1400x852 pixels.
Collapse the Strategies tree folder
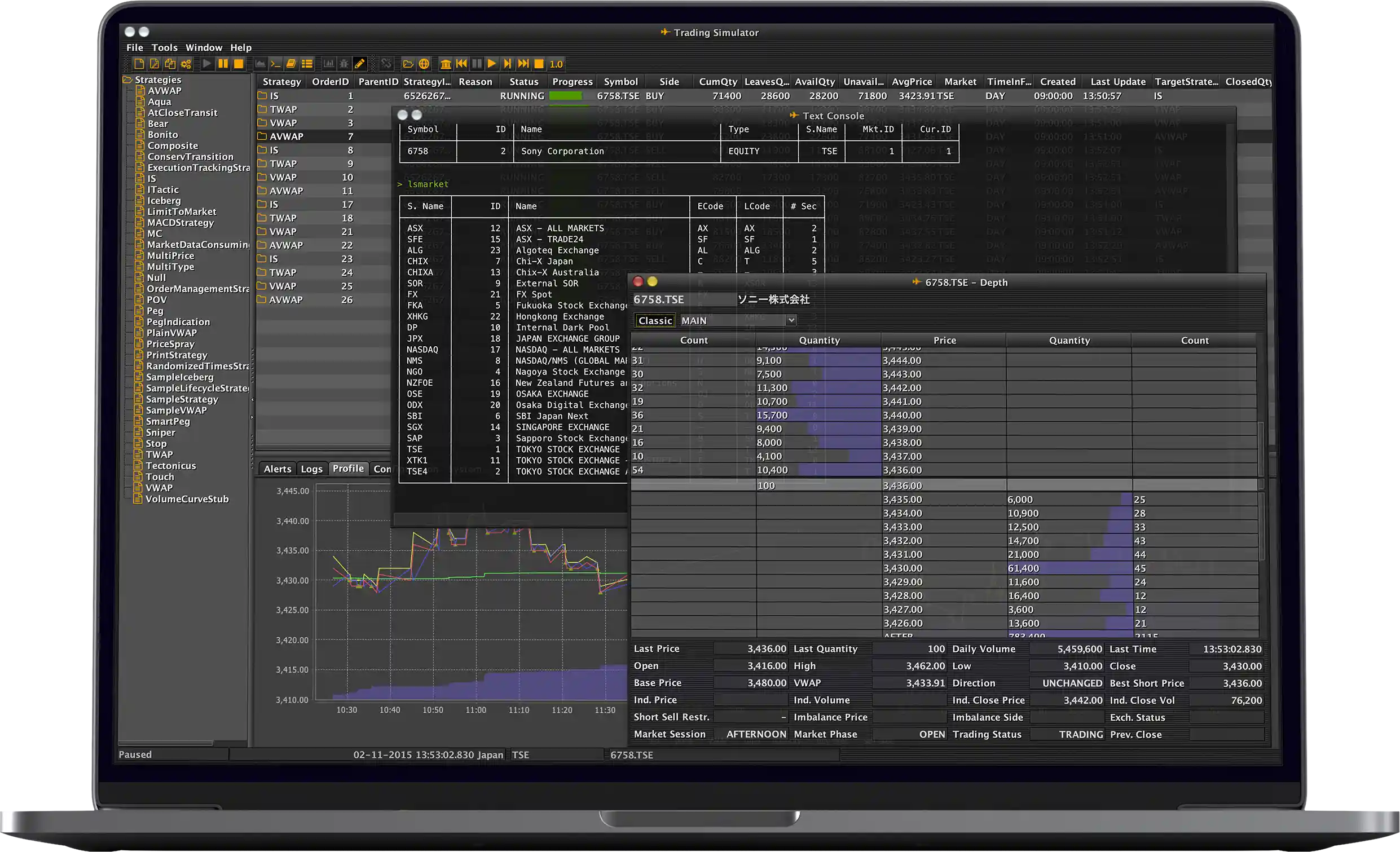(128, 80)
